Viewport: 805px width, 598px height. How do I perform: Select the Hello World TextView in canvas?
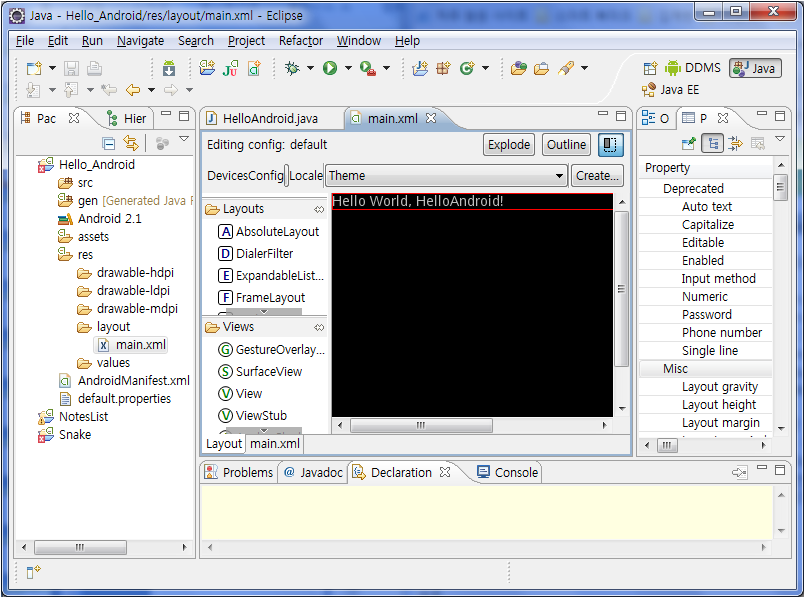click(472, 201)
